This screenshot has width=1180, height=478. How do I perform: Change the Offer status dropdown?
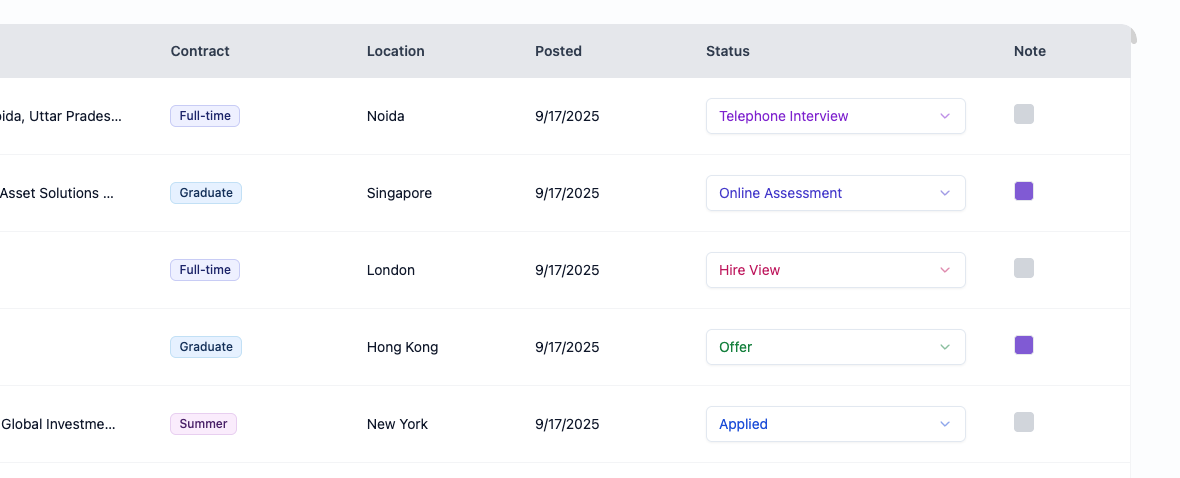pos(835,347)
